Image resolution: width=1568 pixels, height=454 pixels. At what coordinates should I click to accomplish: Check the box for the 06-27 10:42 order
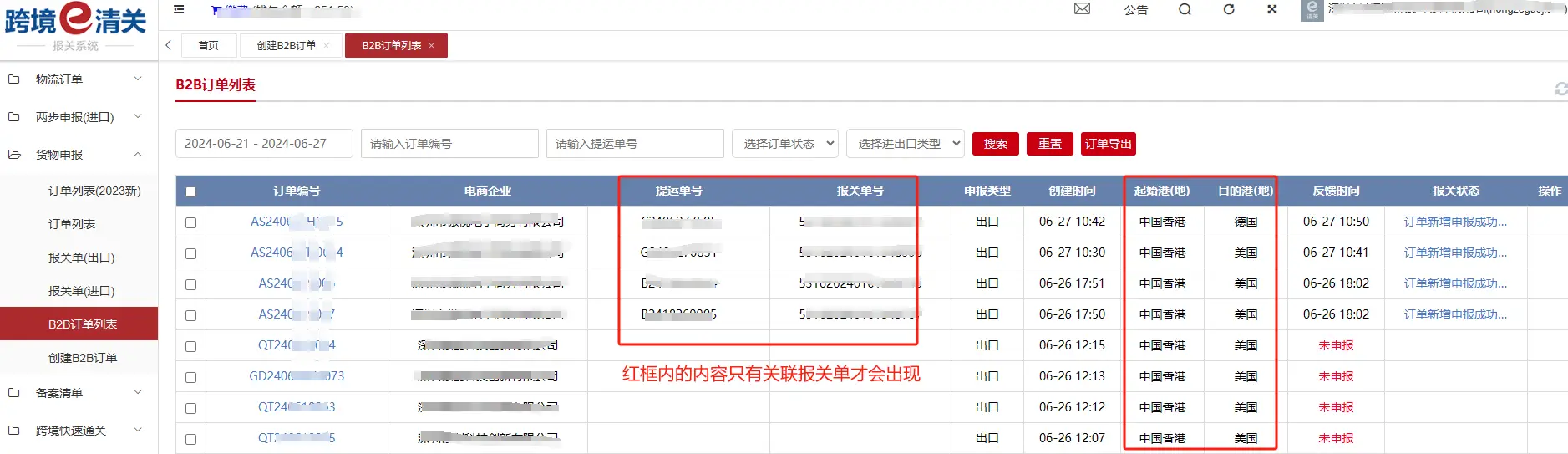click(x=190, y=222)
